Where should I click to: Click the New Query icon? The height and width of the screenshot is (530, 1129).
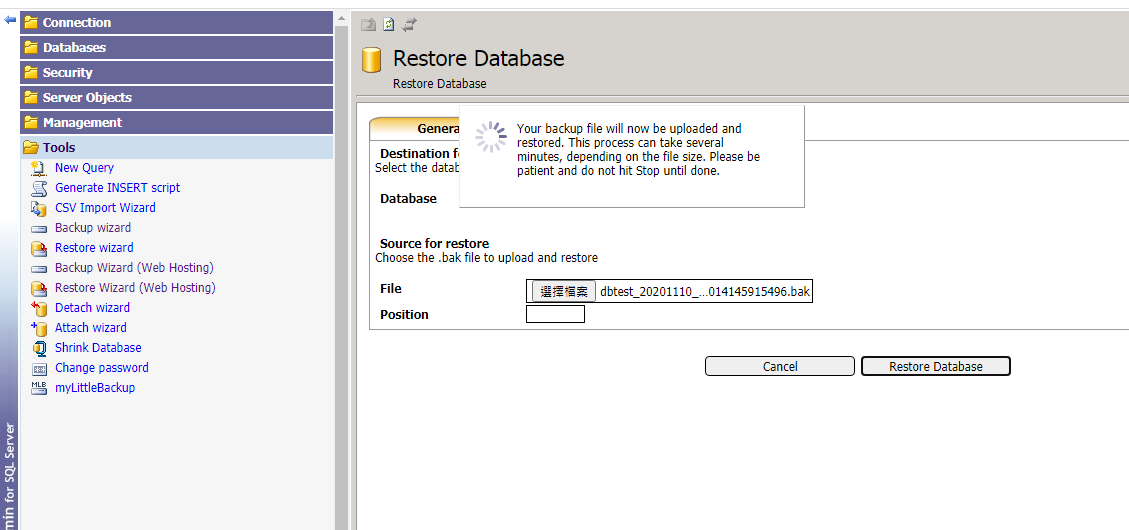pyautogui.click(x=39, y=168)
